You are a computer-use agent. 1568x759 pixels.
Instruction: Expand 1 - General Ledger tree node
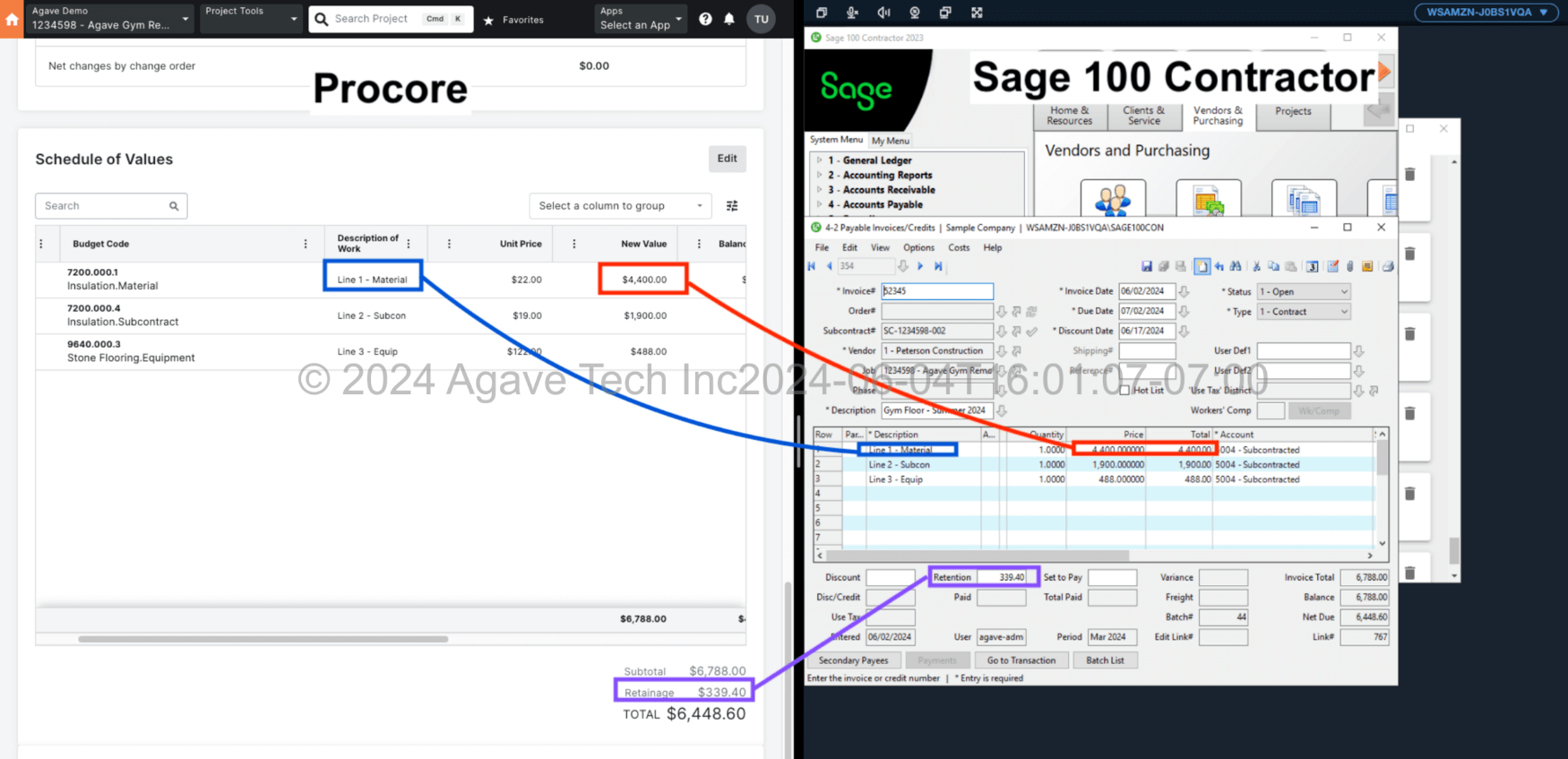(819, 160)
